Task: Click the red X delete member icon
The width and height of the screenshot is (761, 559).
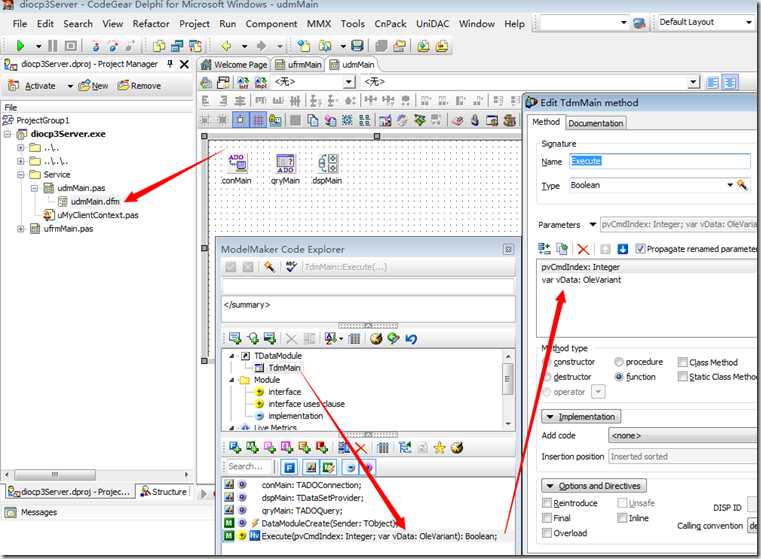Action: click(361, 448)
